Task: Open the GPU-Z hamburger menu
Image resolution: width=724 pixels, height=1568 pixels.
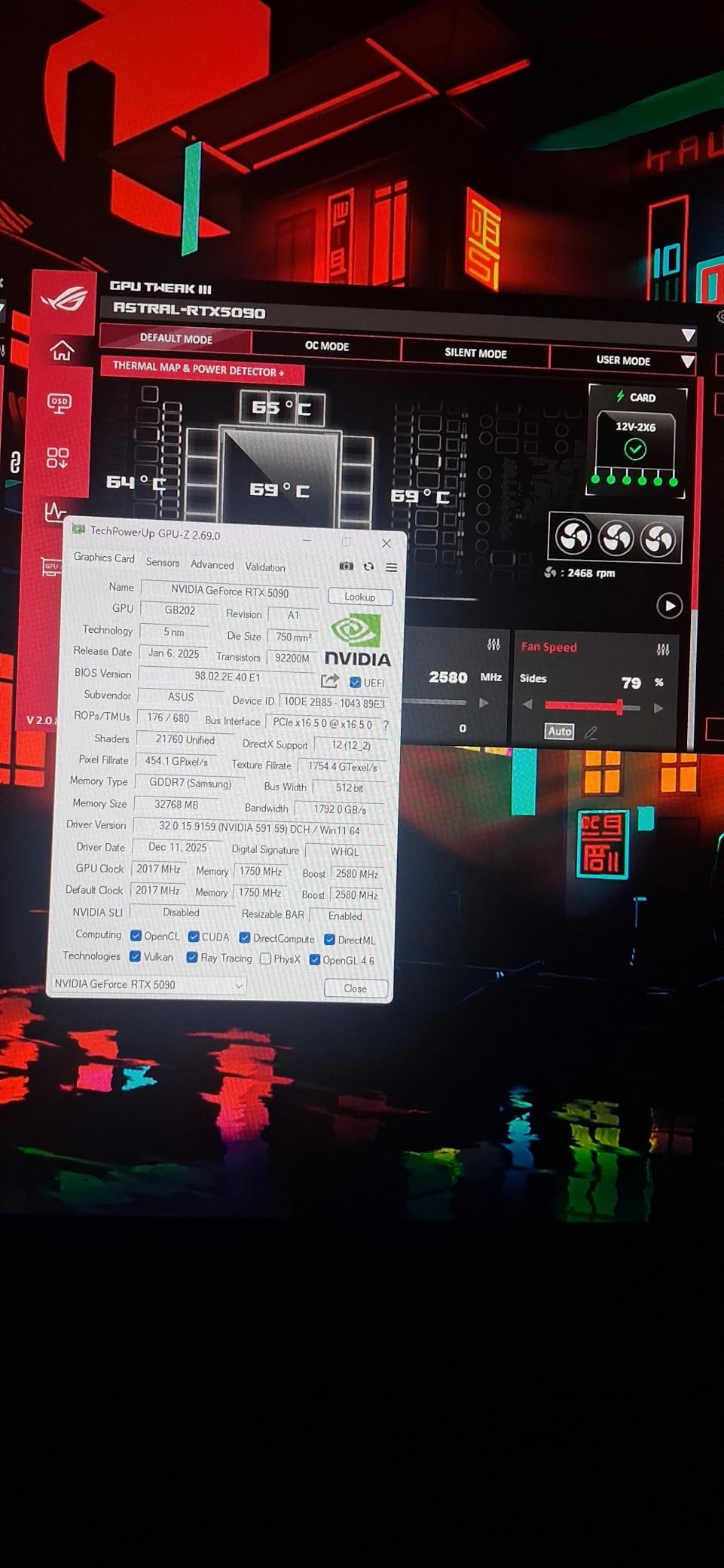Action: [391, 567]
